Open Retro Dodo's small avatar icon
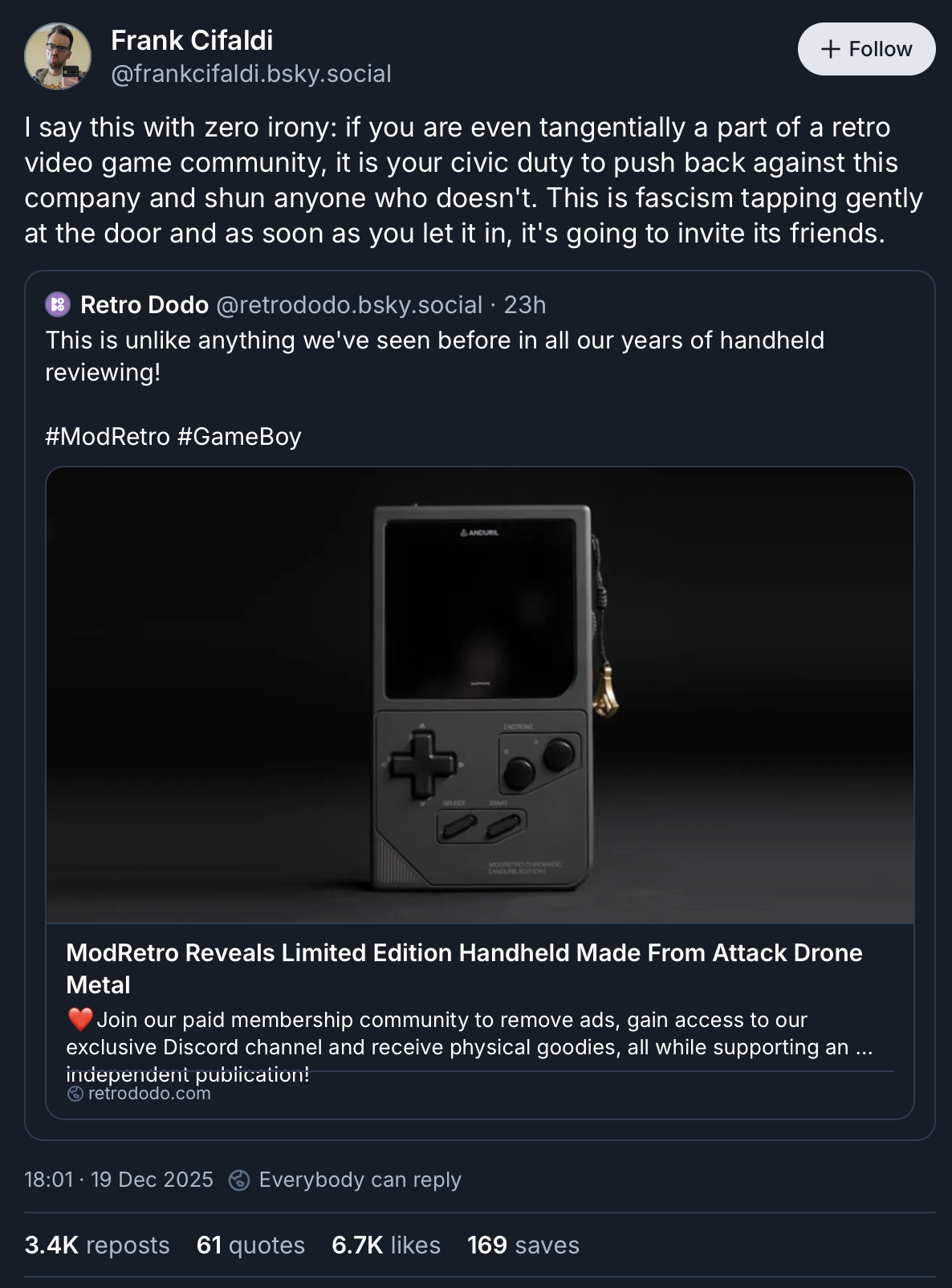 pos(58,304)
